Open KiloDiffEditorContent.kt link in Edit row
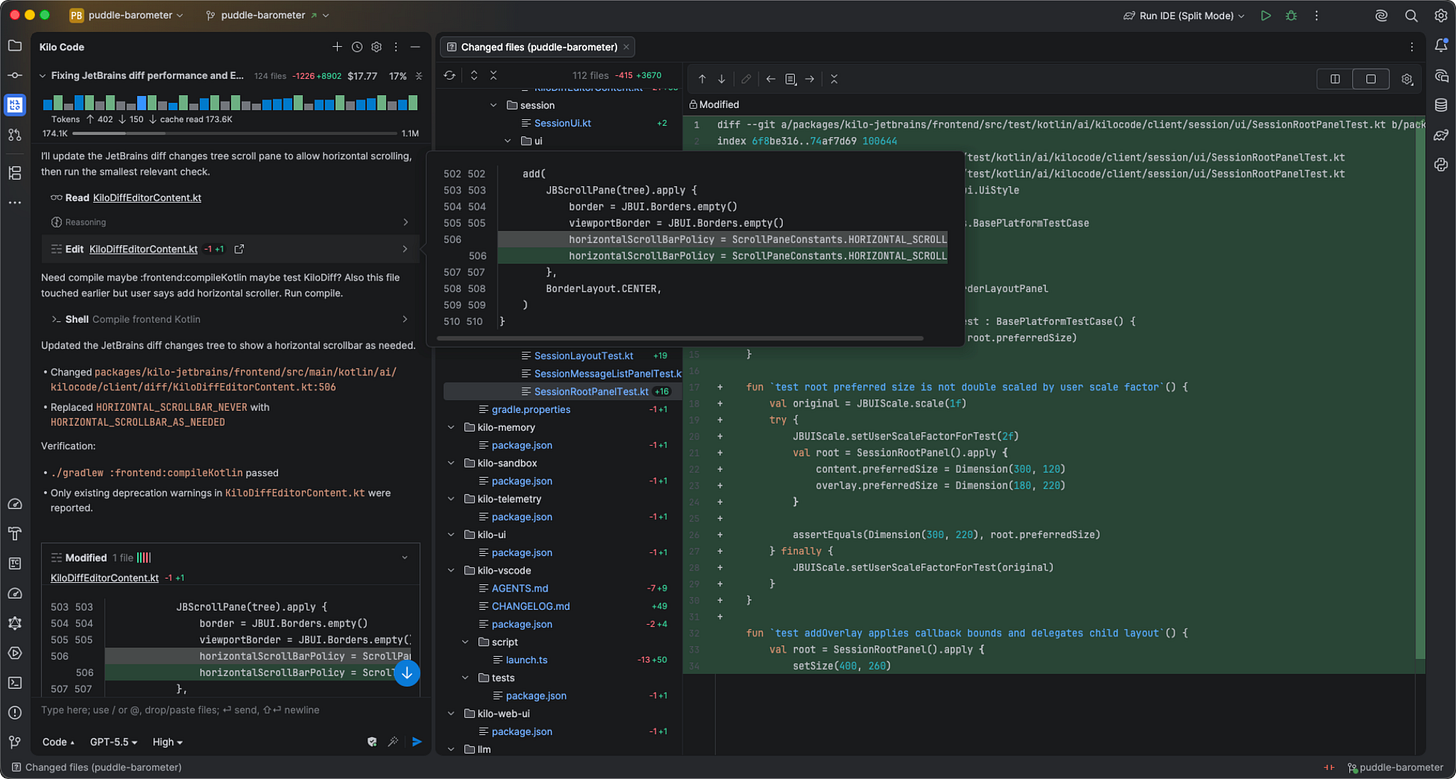1456x779 pixels. (x=144, y=249)
